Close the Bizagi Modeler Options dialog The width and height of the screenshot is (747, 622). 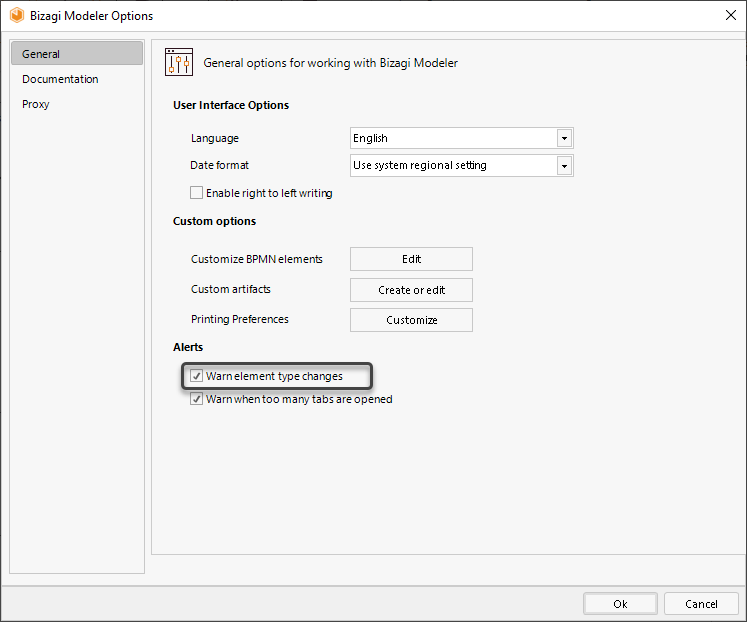(730, 15)
